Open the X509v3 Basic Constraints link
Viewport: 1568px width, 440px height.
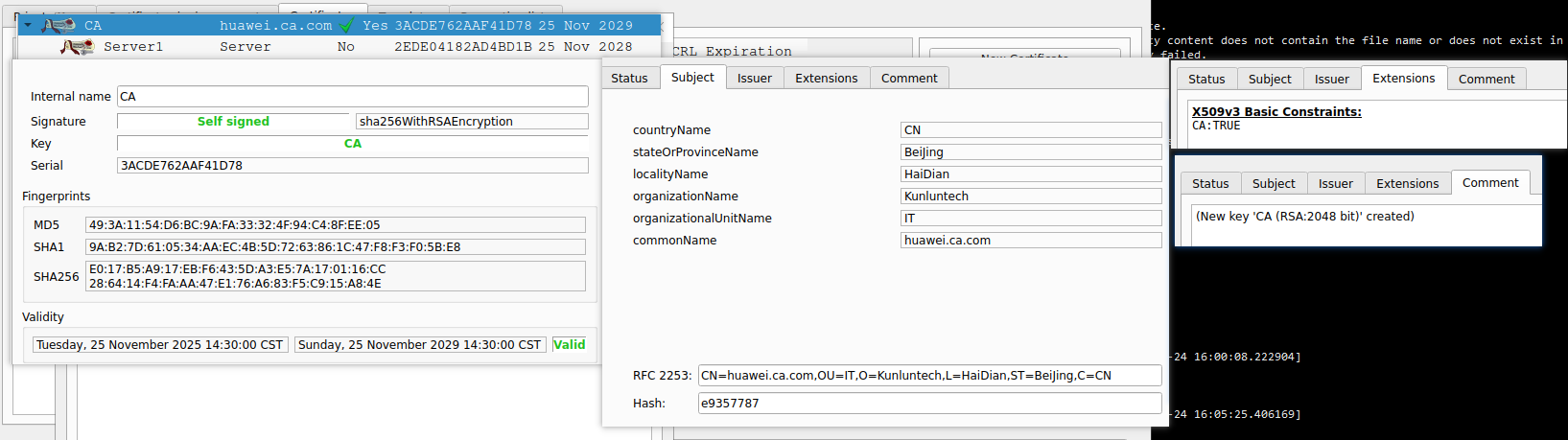click(1275, 112)
